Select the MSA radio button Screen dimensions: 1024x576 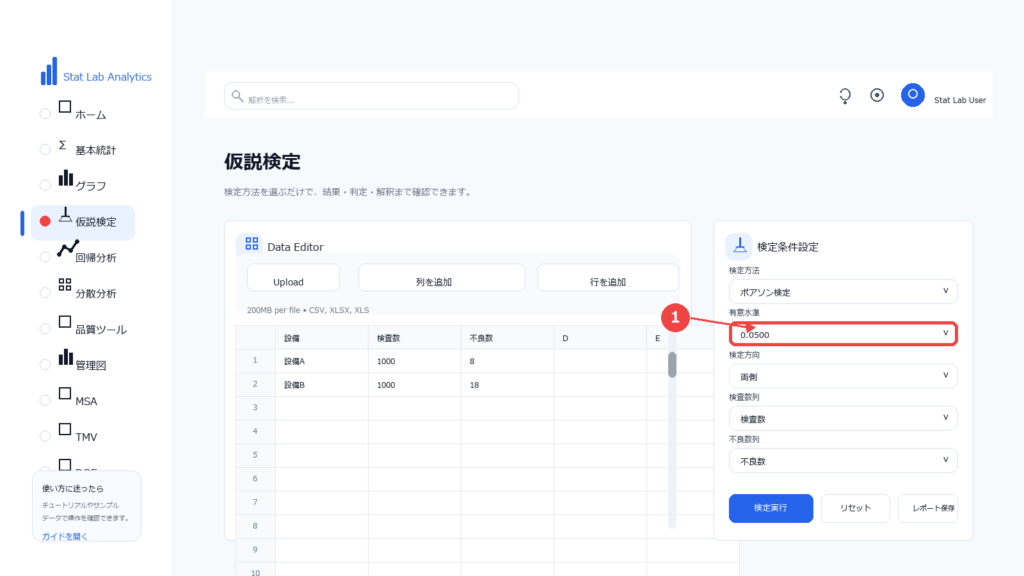click(45, 400)
